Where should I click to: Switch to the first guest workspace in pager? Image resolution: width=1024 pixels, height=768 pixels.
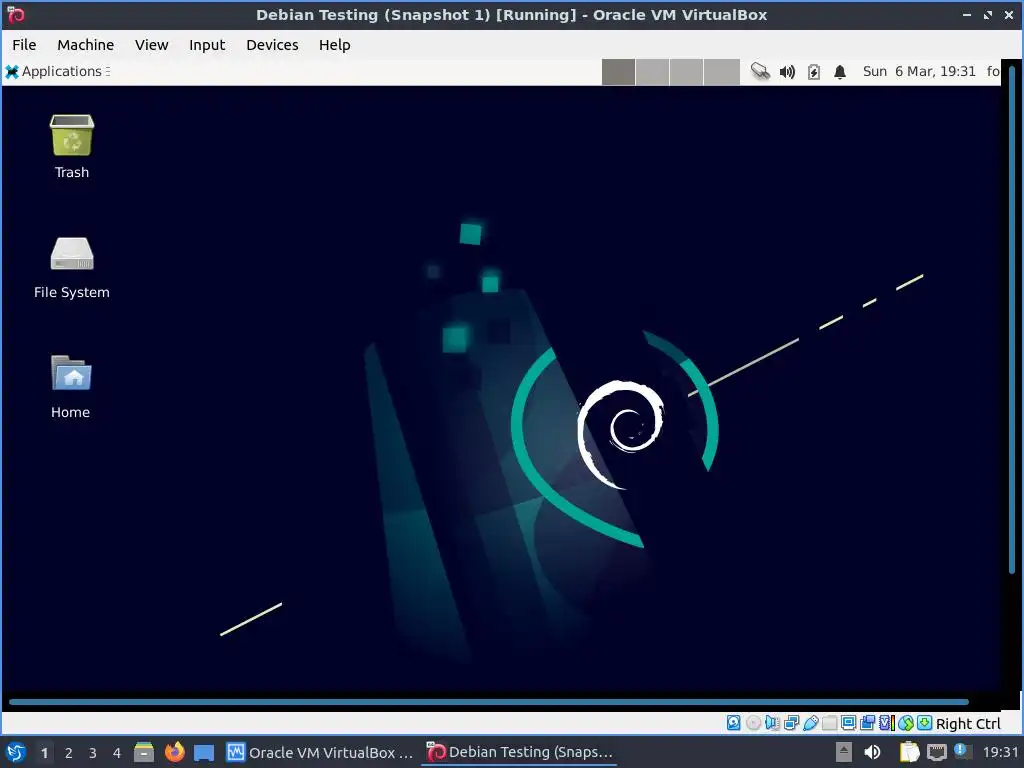point(618,72)
